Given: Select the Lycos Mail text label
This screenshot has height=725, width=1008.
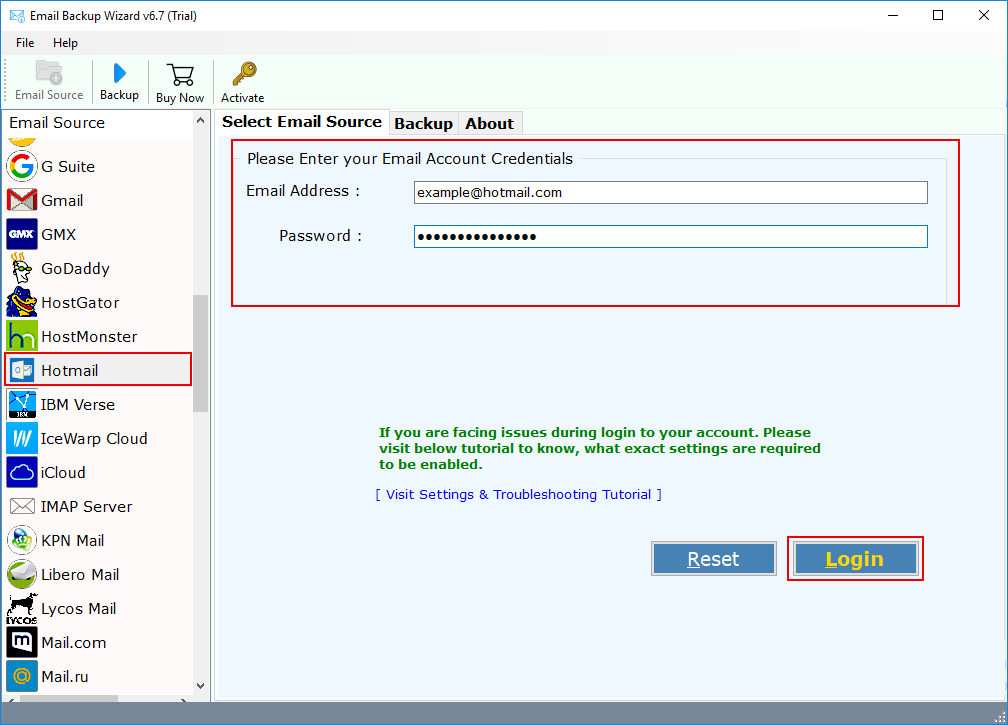Looking at the screenshot, I should (78, 609).
